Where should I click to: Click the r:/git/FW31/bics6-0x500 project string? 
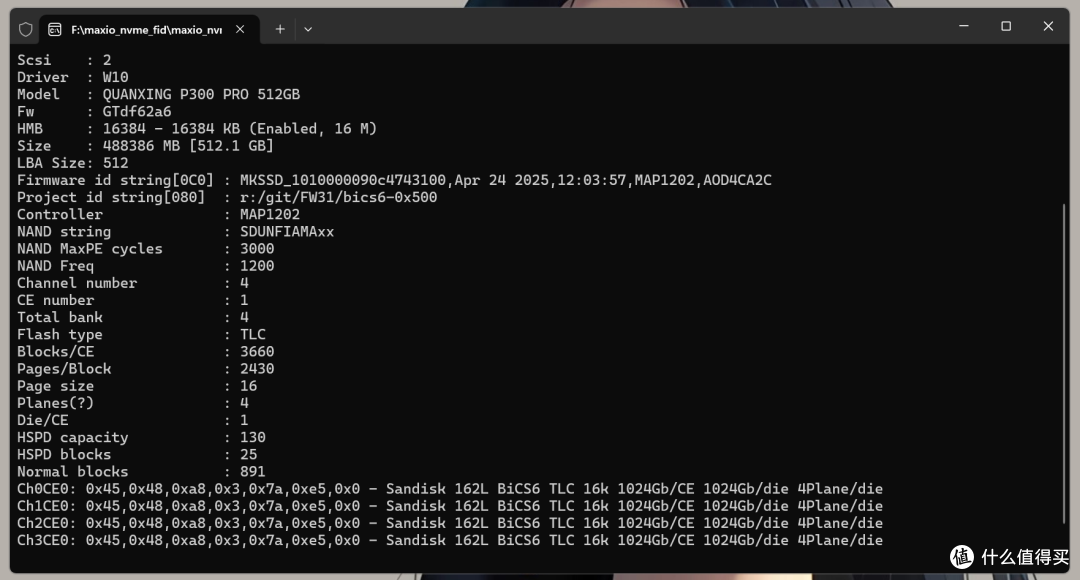(338, 198)
